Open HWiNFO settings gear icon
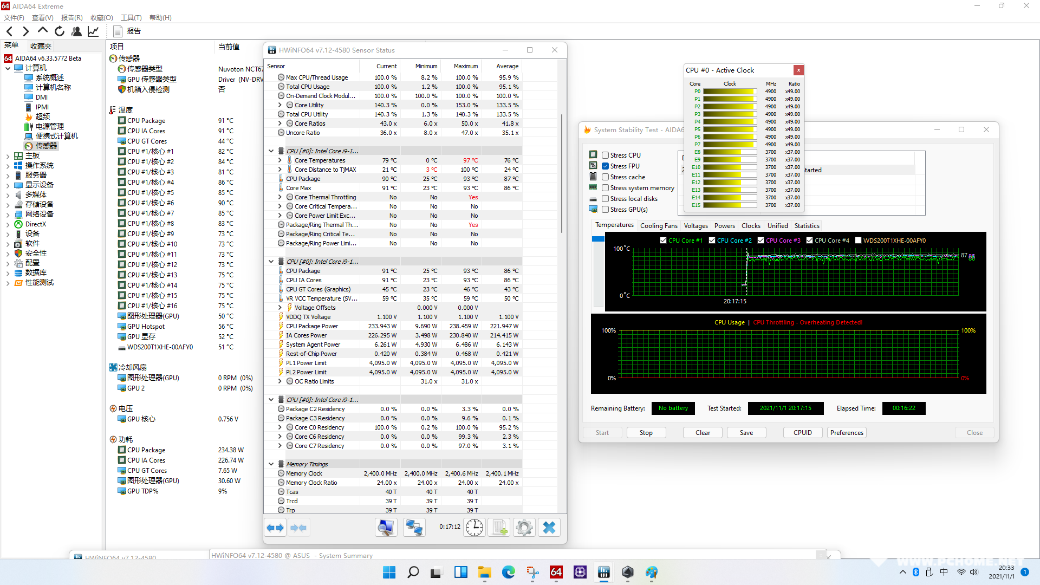1040x585 pixels. (523, 527)
